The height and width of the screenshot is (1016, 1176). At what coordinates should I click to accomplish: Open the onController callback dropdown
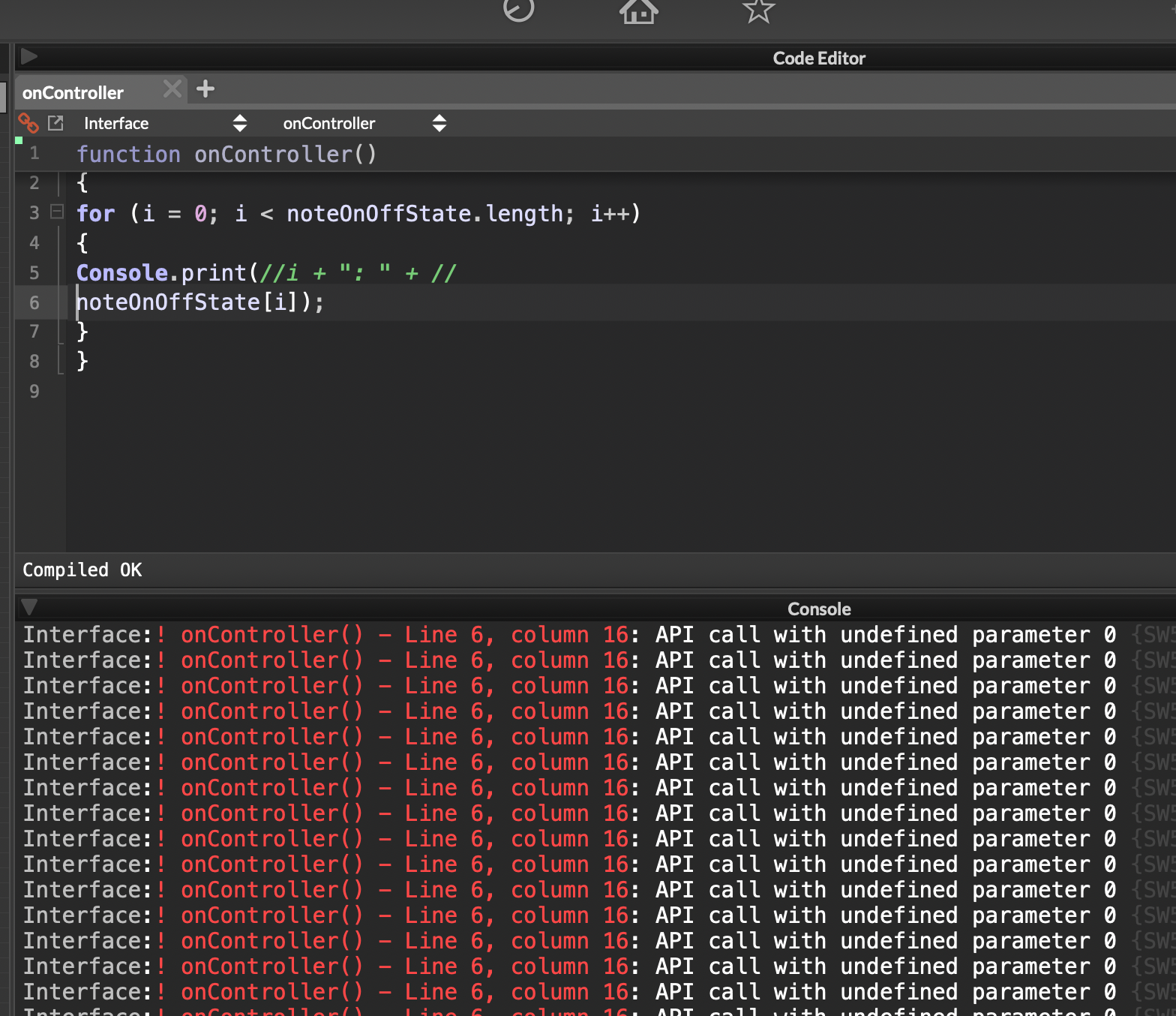(364, 123)
